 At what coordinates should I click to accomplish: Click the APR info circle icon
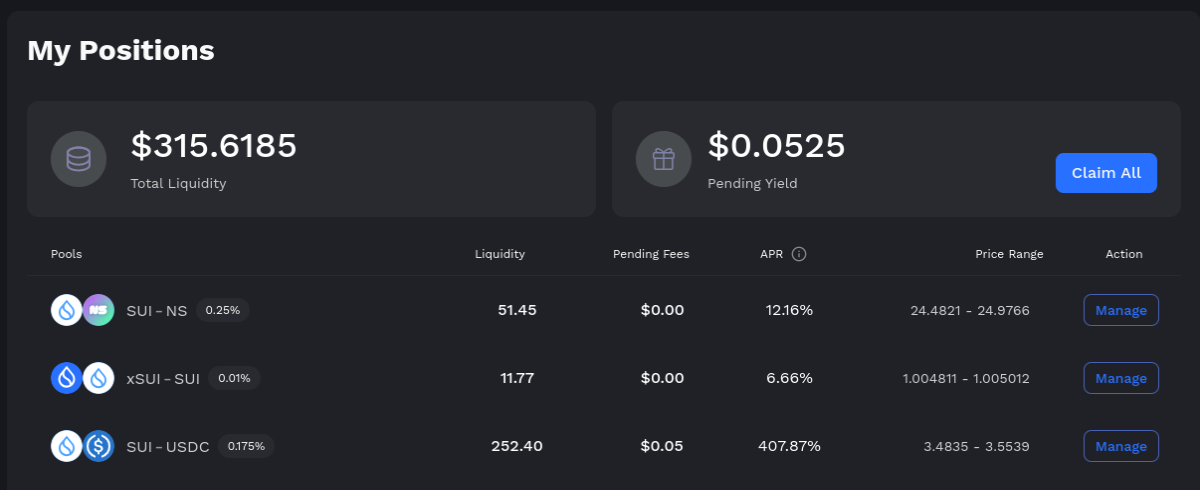pyautogui.click(x=798, y=254)
